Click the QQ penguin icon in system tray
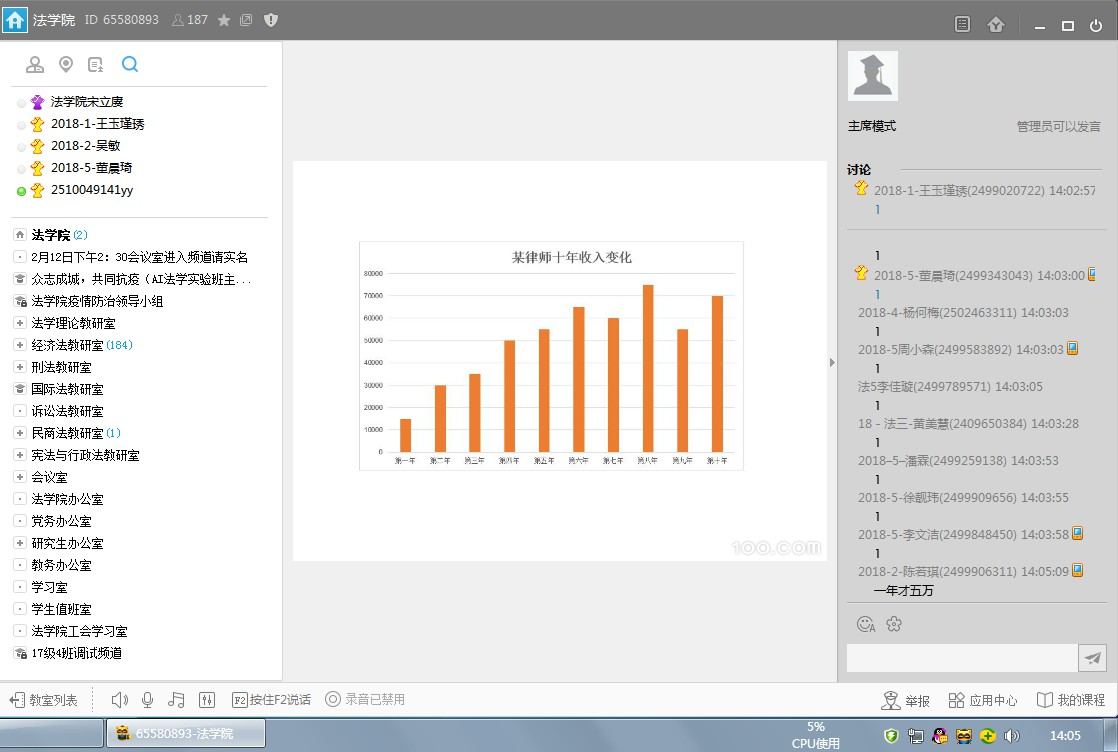This screenshot has width=1118, height=752. coord(939,735)
